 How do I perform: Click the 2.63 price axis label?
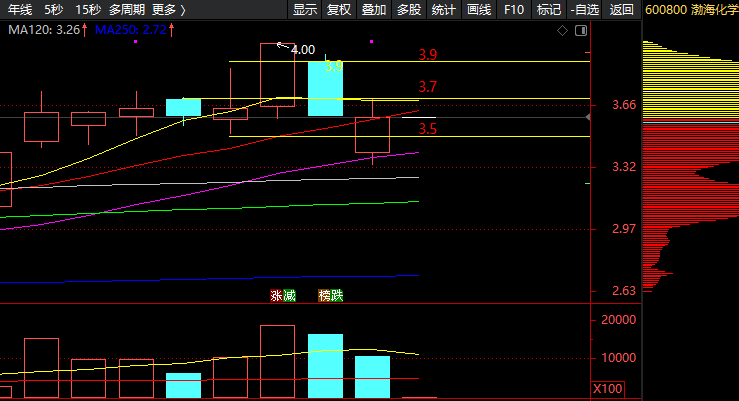624,291
